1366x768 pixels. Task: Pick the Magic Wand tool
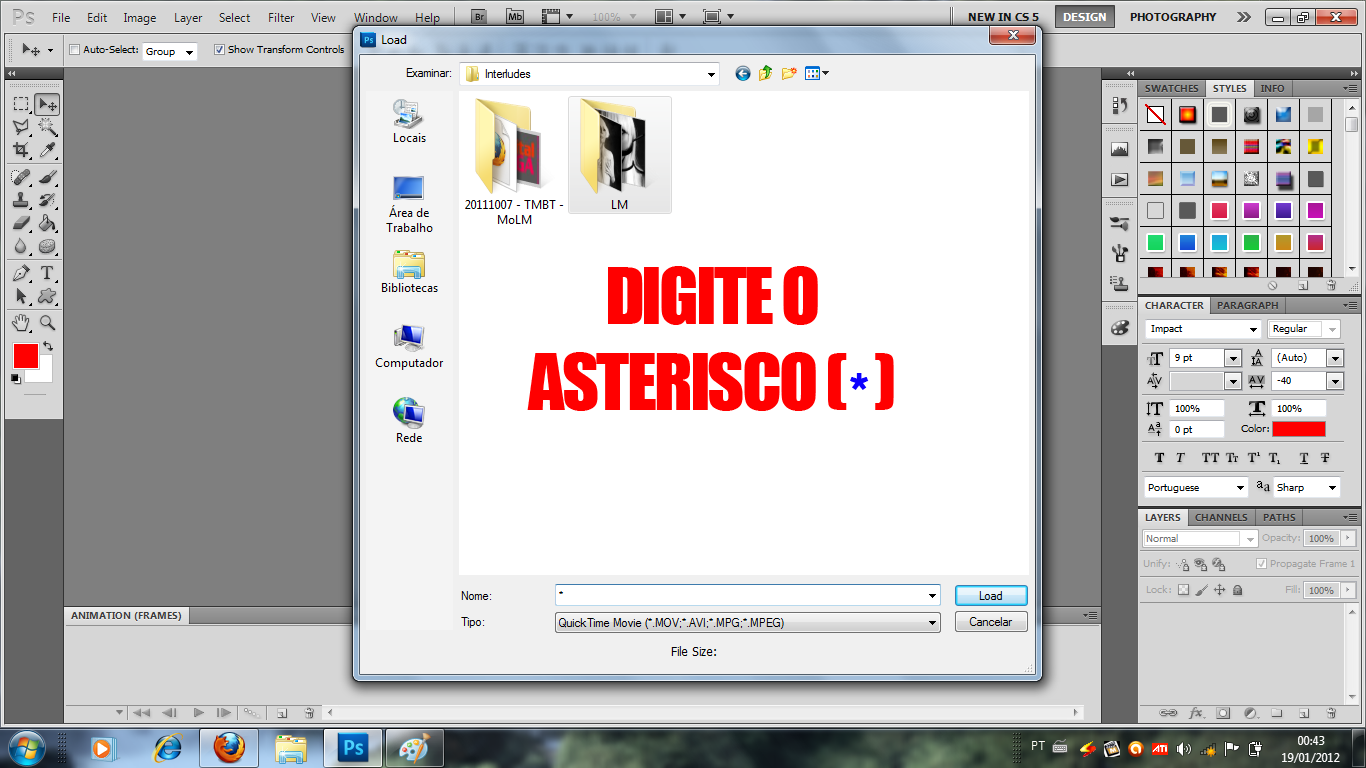coord(47,127)
